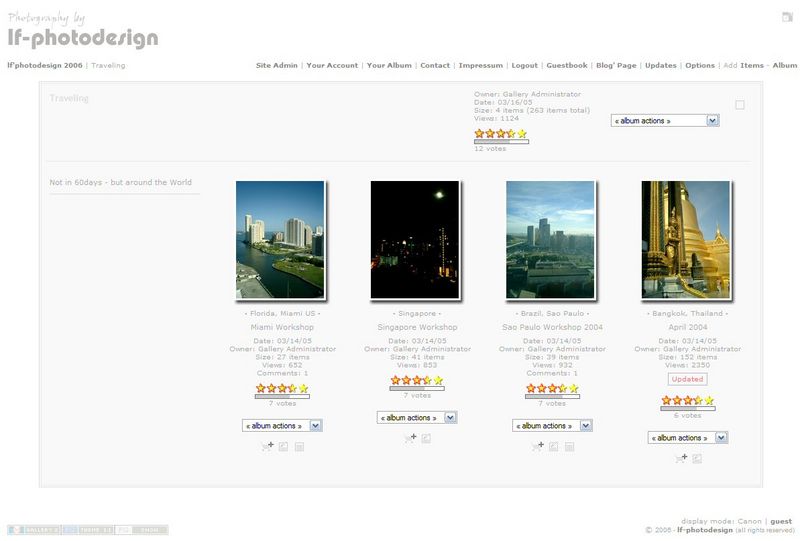Click add-to-cart icon under Miami Workshop
The image size is (800, 541).
[268, 446]
